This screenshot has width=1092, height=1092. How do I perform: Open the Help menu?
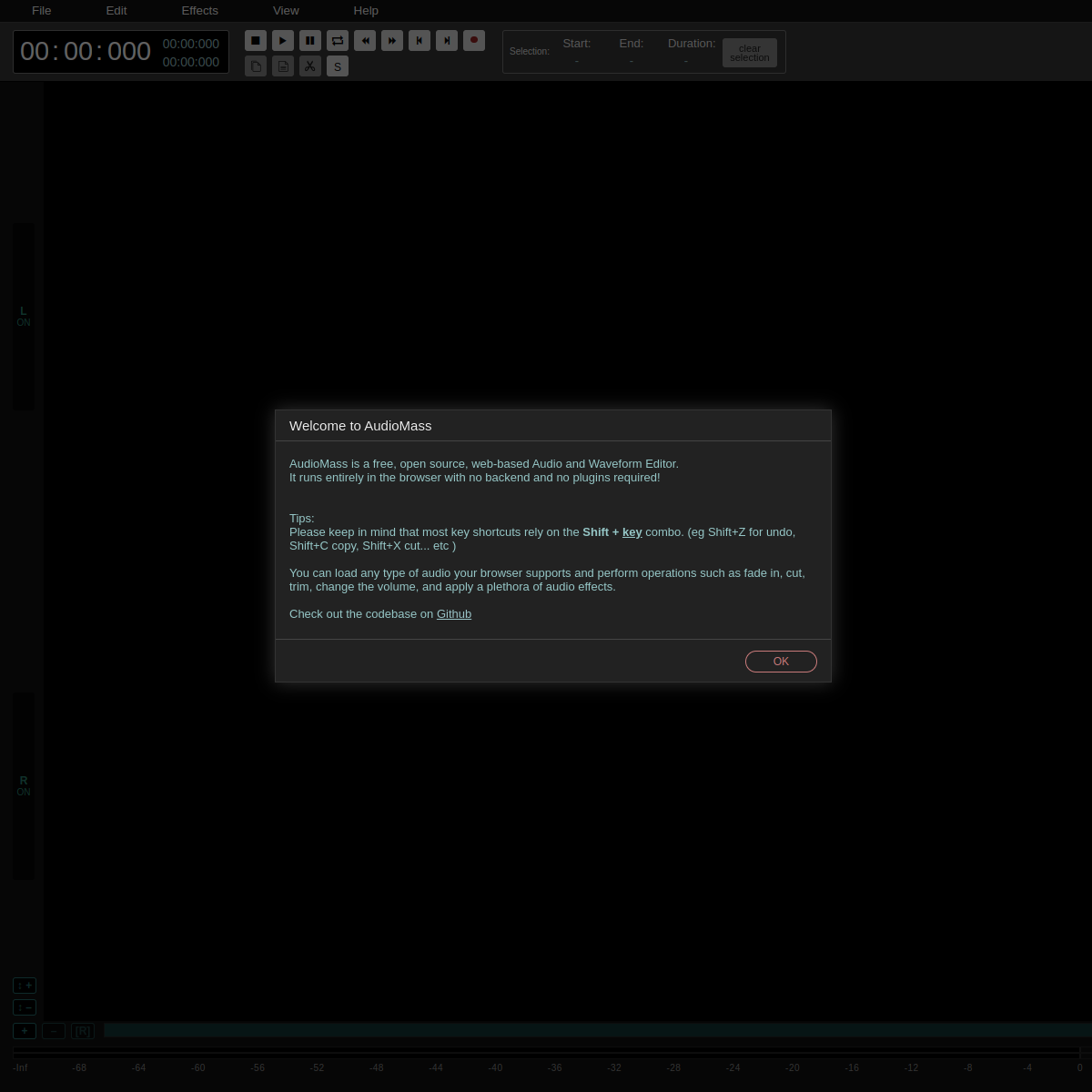[x=366, y=10]
